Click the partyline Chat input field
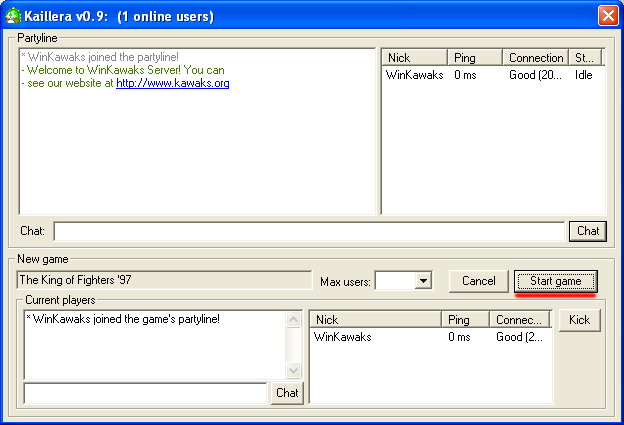Image resolution: width=624 pixels, height=425 pixels. click(x=309, y=231)
